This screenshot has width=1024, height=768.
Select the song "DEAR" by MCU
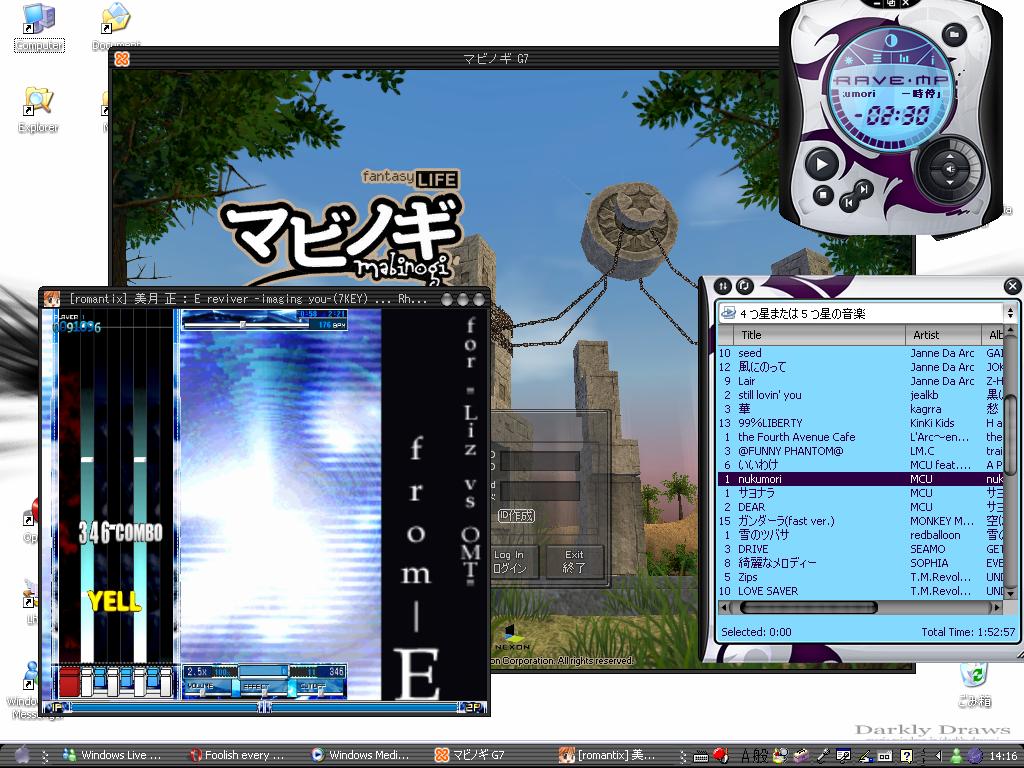(x=861, y=507)
